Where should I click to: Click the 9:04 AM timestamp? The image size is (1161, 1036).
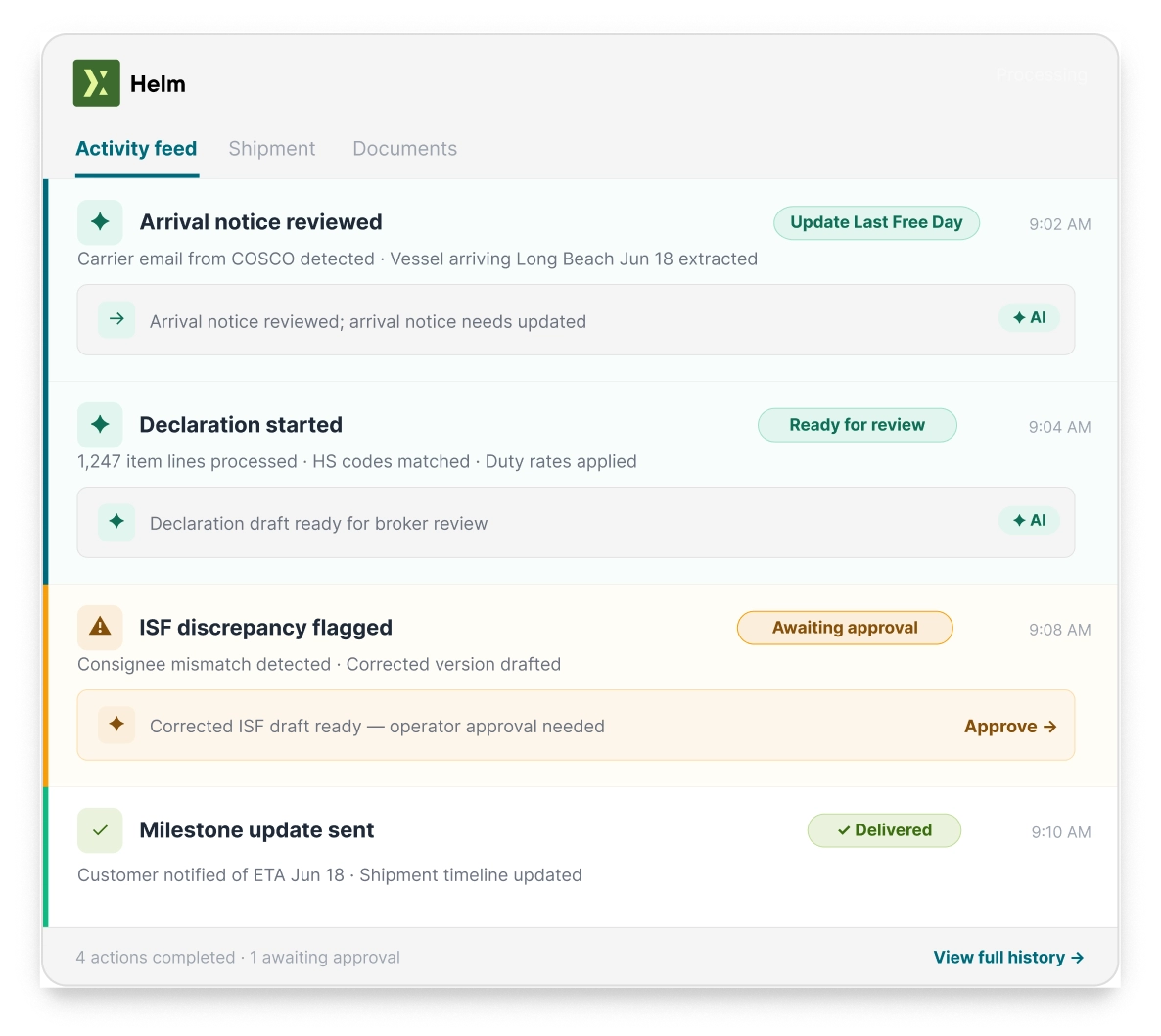click(x=1059, y=427)
